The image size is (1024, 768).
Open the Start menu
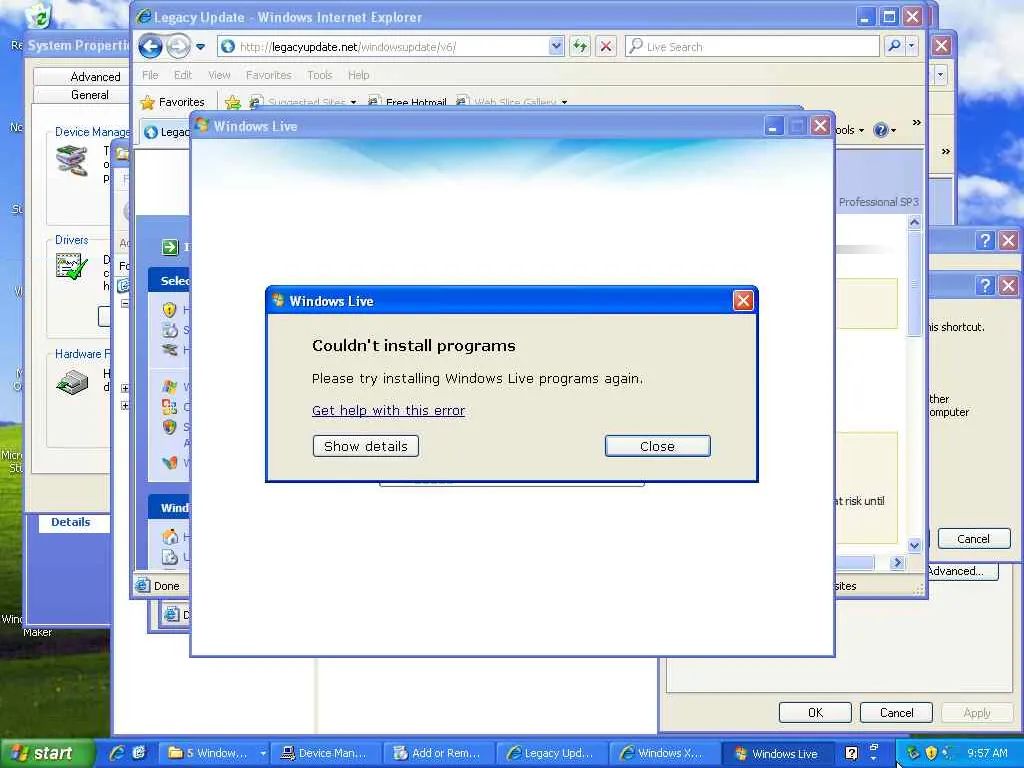coord(47,753)
